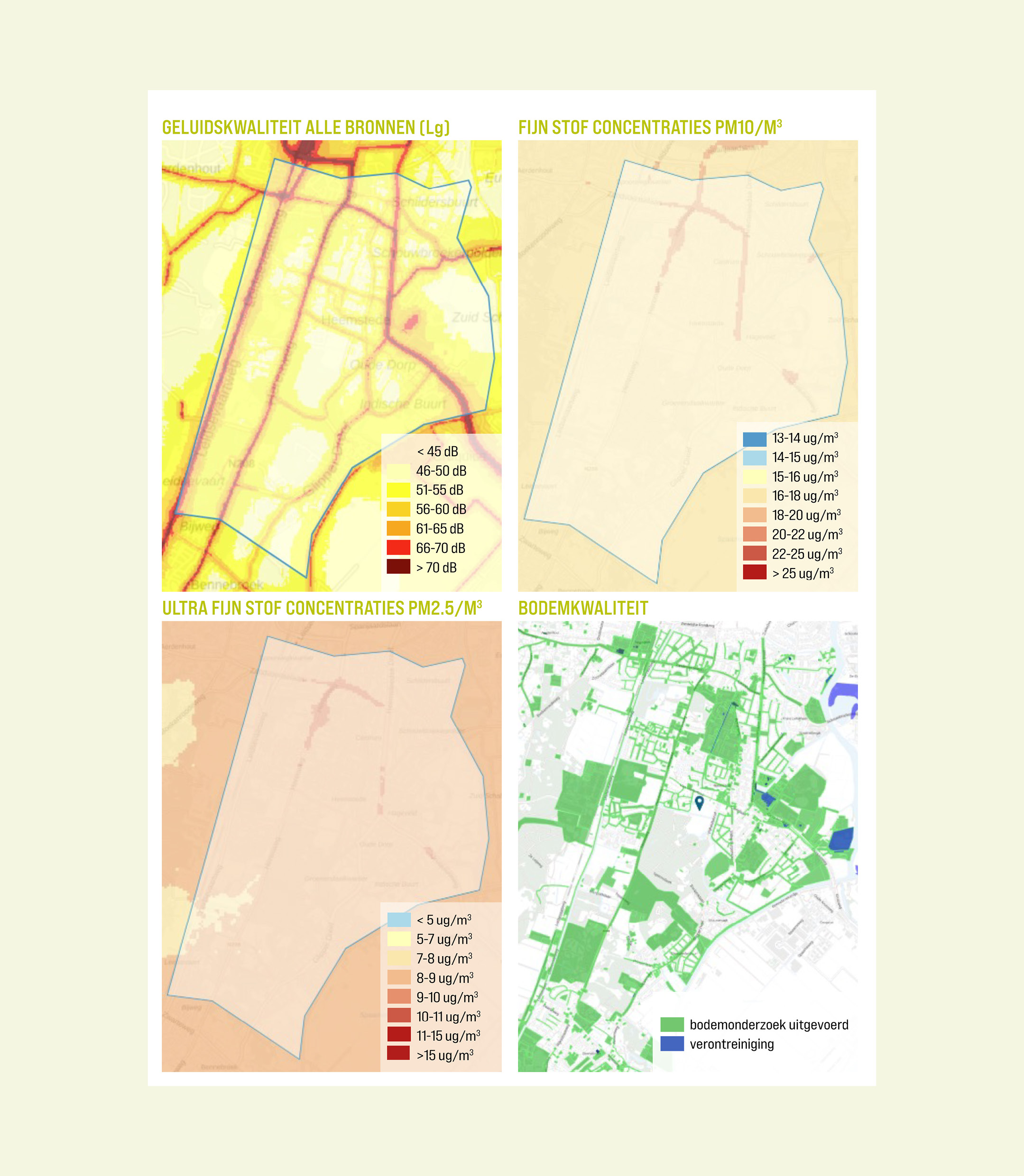Click the Bodemkwaliteit heading
The width and height of the screenshot is (1024, 1176).
(x=583, y=608)
